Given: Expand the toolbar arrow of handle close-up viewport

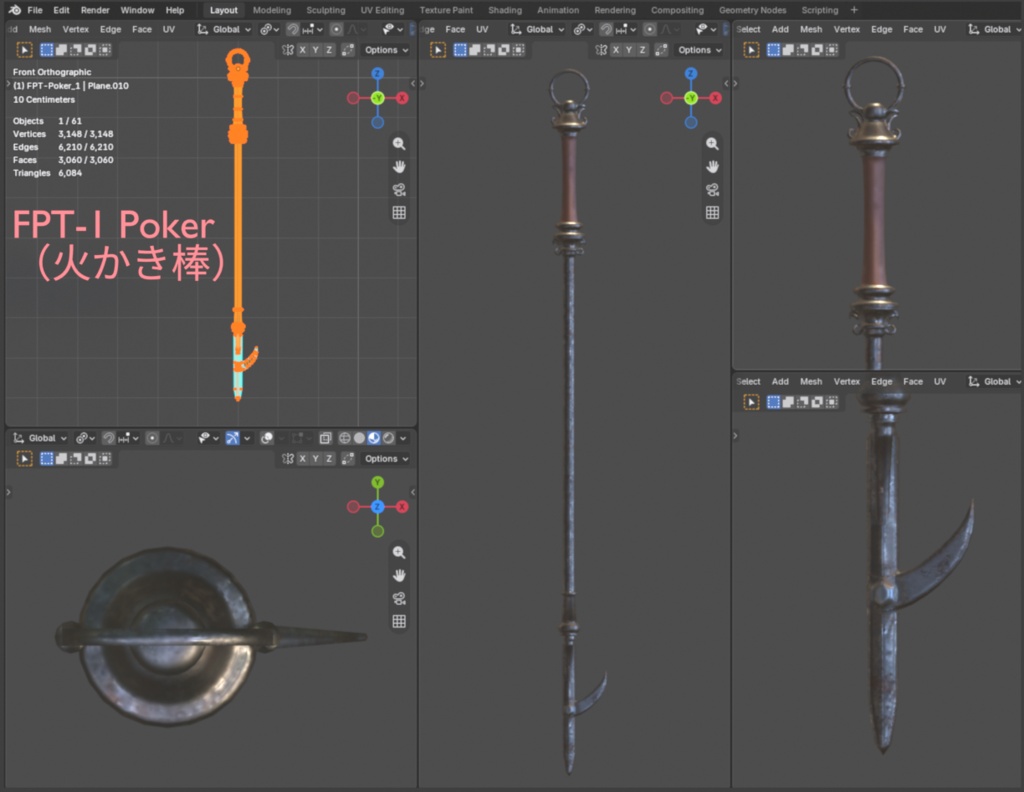Looking at the screenshot, I should click(735, 84).
